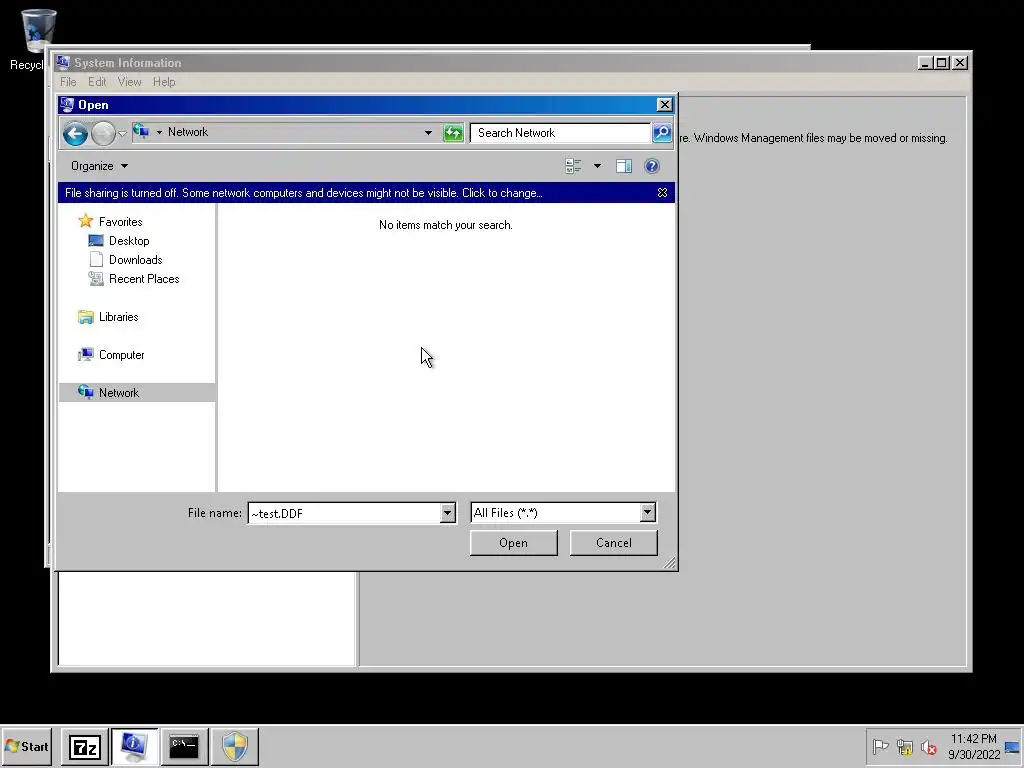Open View menu in System Information

click(x=129, y=82)
